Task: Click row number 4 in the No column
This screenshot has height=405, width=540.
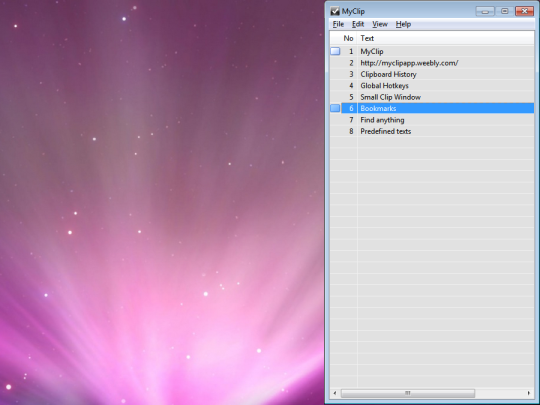Action: pos(351,85)
